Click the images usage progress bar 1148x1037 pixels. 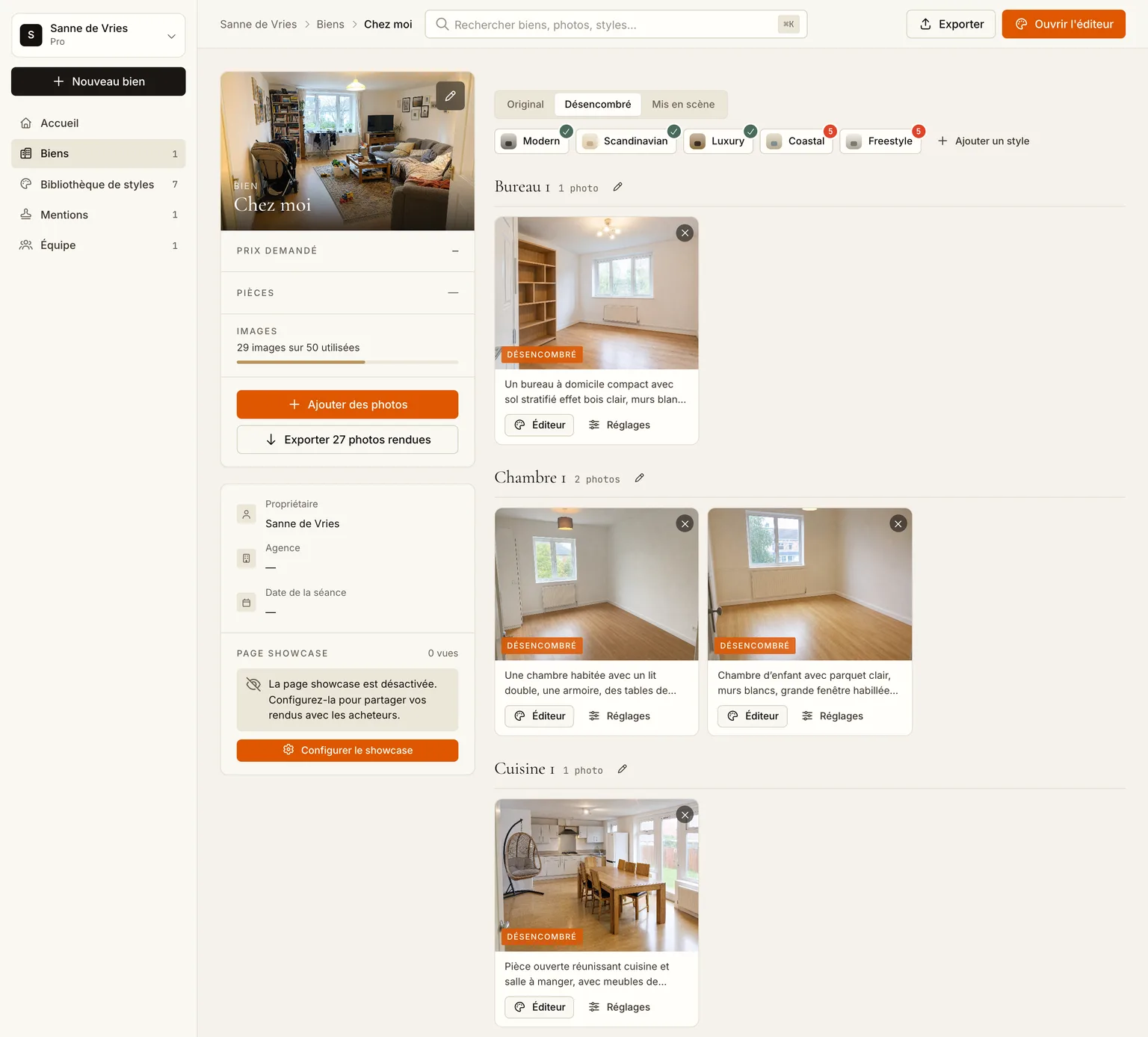(348, 362)
